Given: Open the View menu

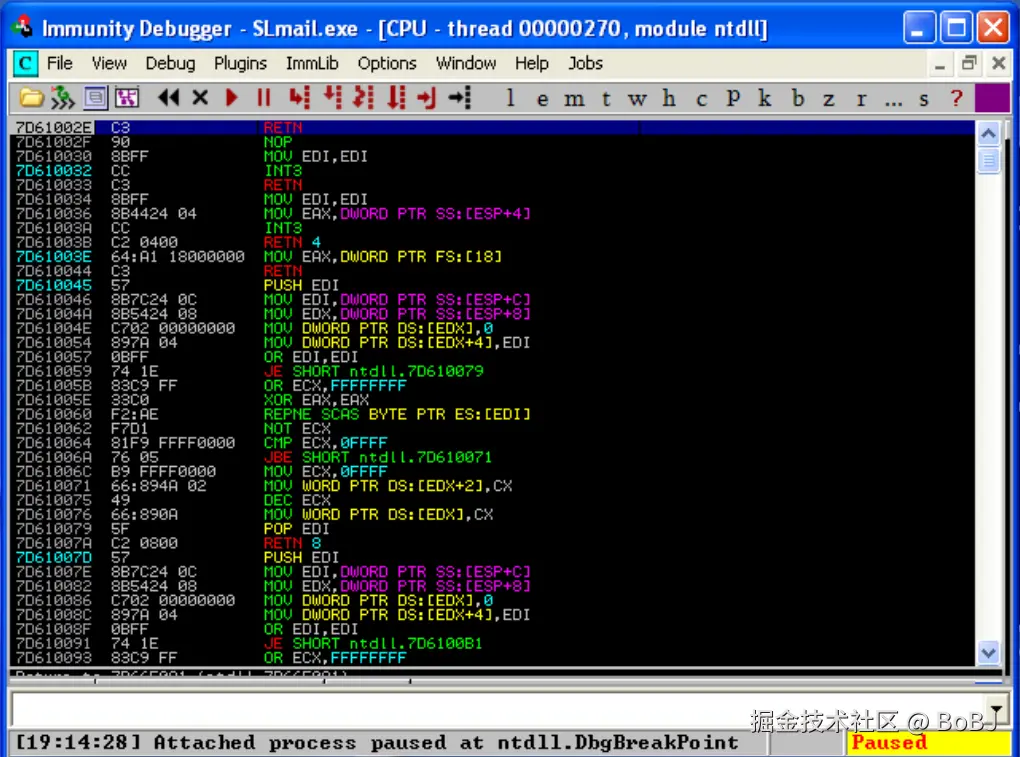Looking at the screenshot, I should (x=109, y=63).
